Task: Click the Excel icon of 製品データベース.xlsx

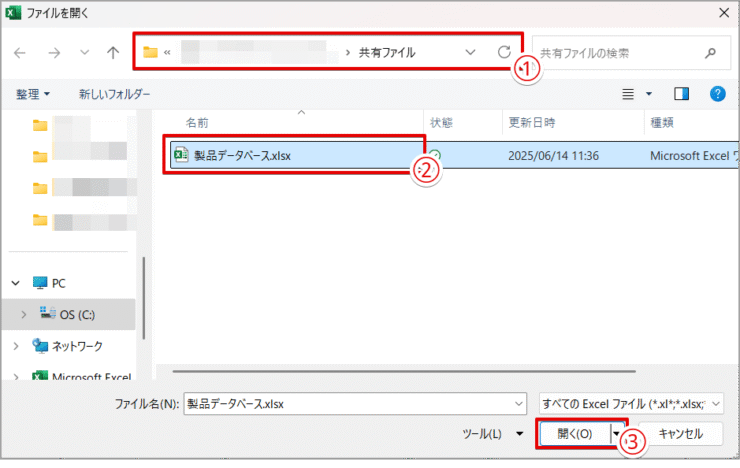Action: [x=181, y=155]
